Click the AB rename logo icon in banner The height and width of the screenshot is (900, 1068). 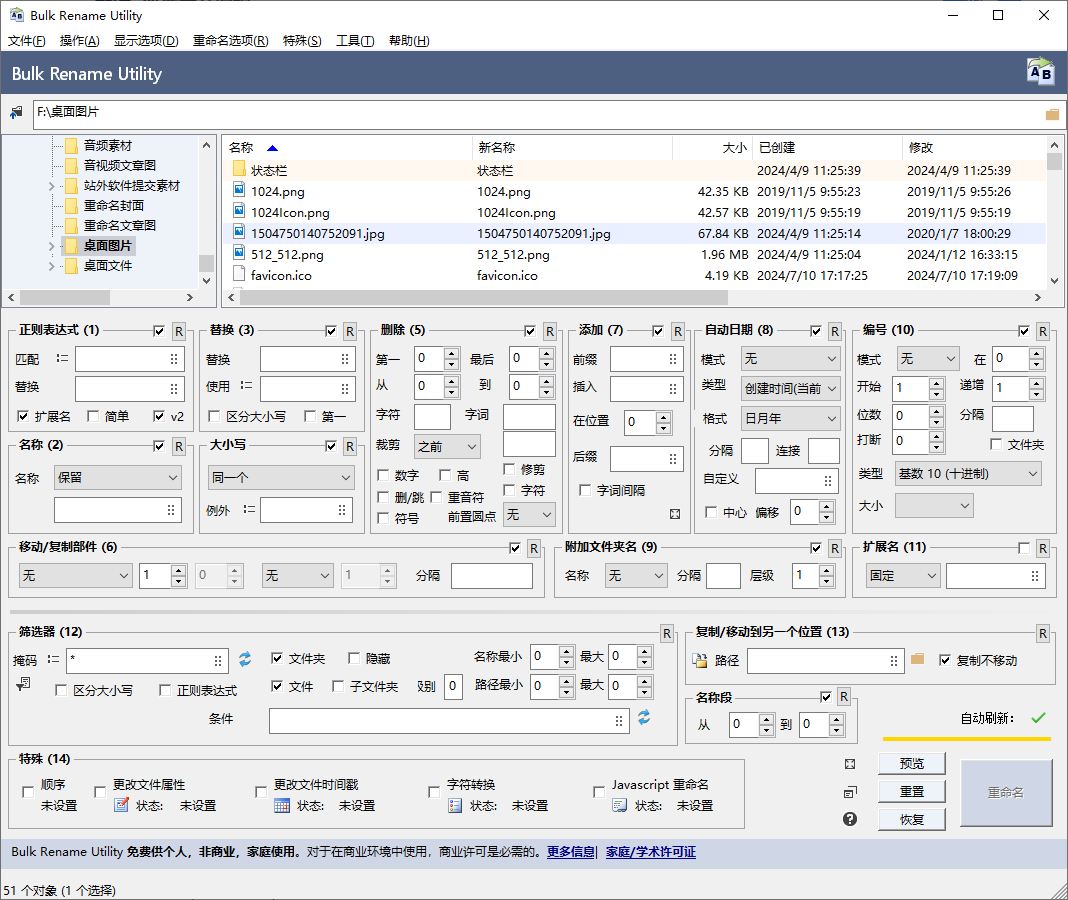point(1040,71)
